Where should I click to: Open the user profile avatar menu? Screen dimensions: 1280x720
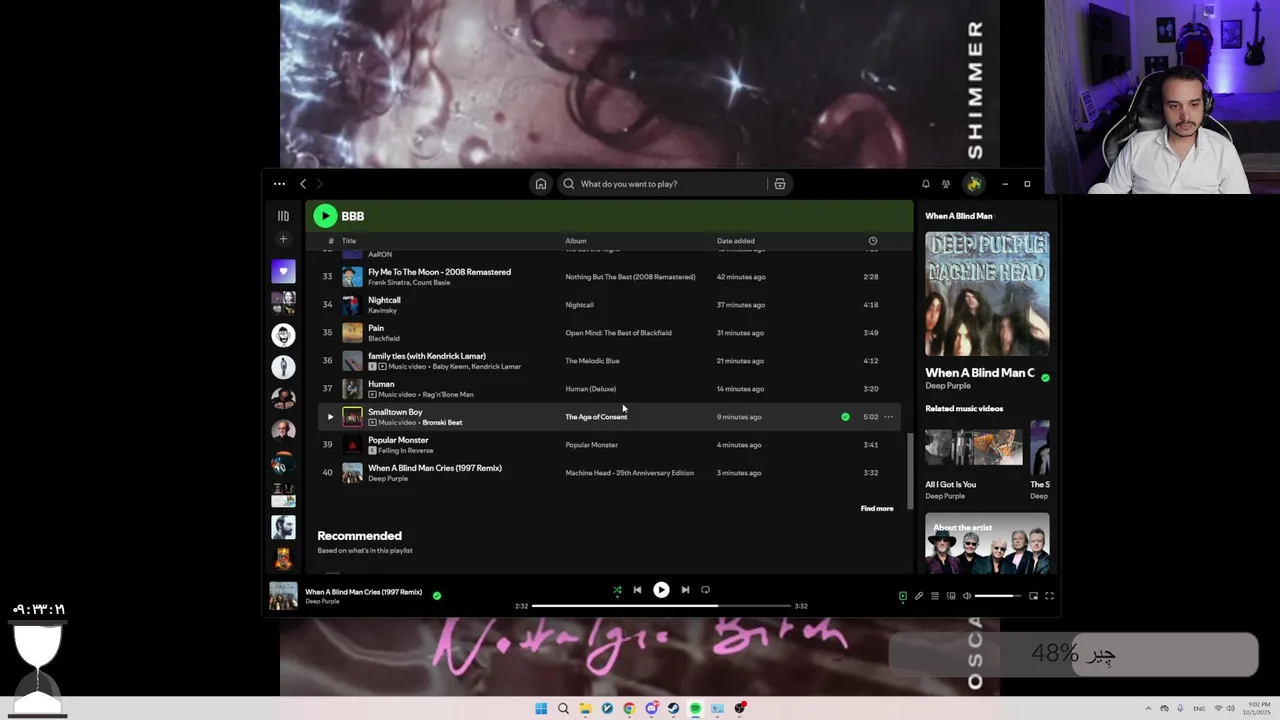point(974,184)
